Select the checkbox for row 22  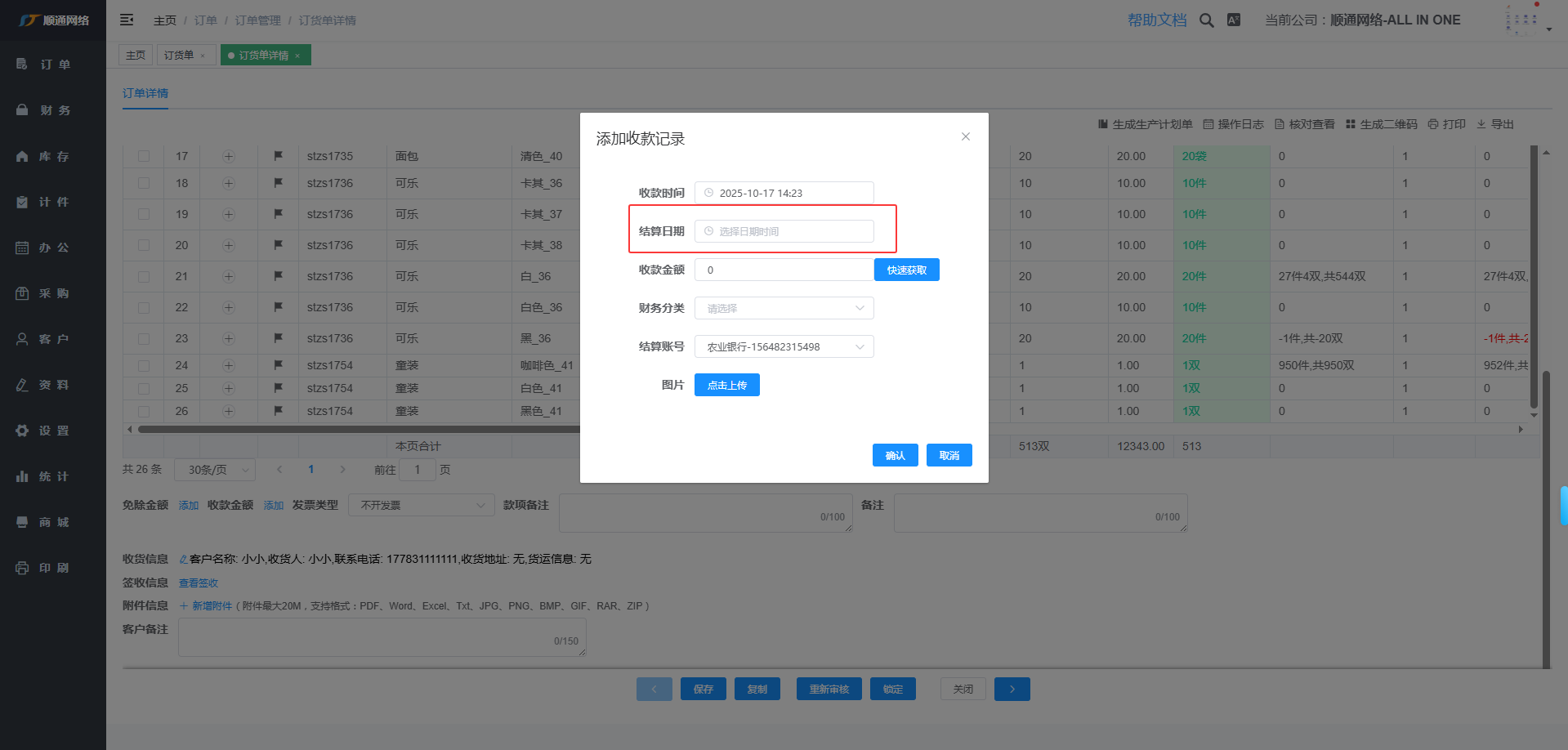tap(144, 307)
